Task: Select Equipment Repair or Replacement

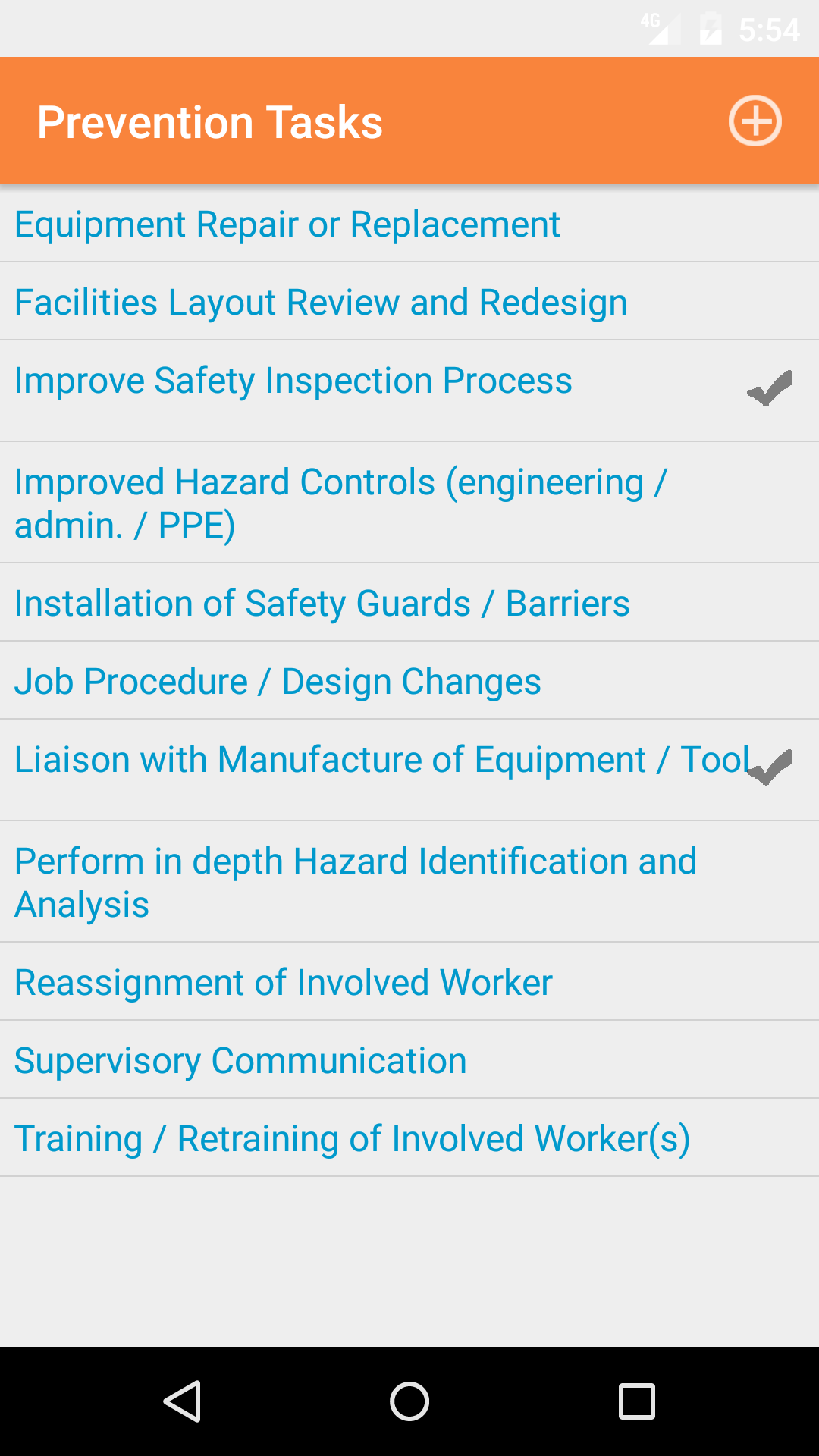Action: click(x=287, y=224)
